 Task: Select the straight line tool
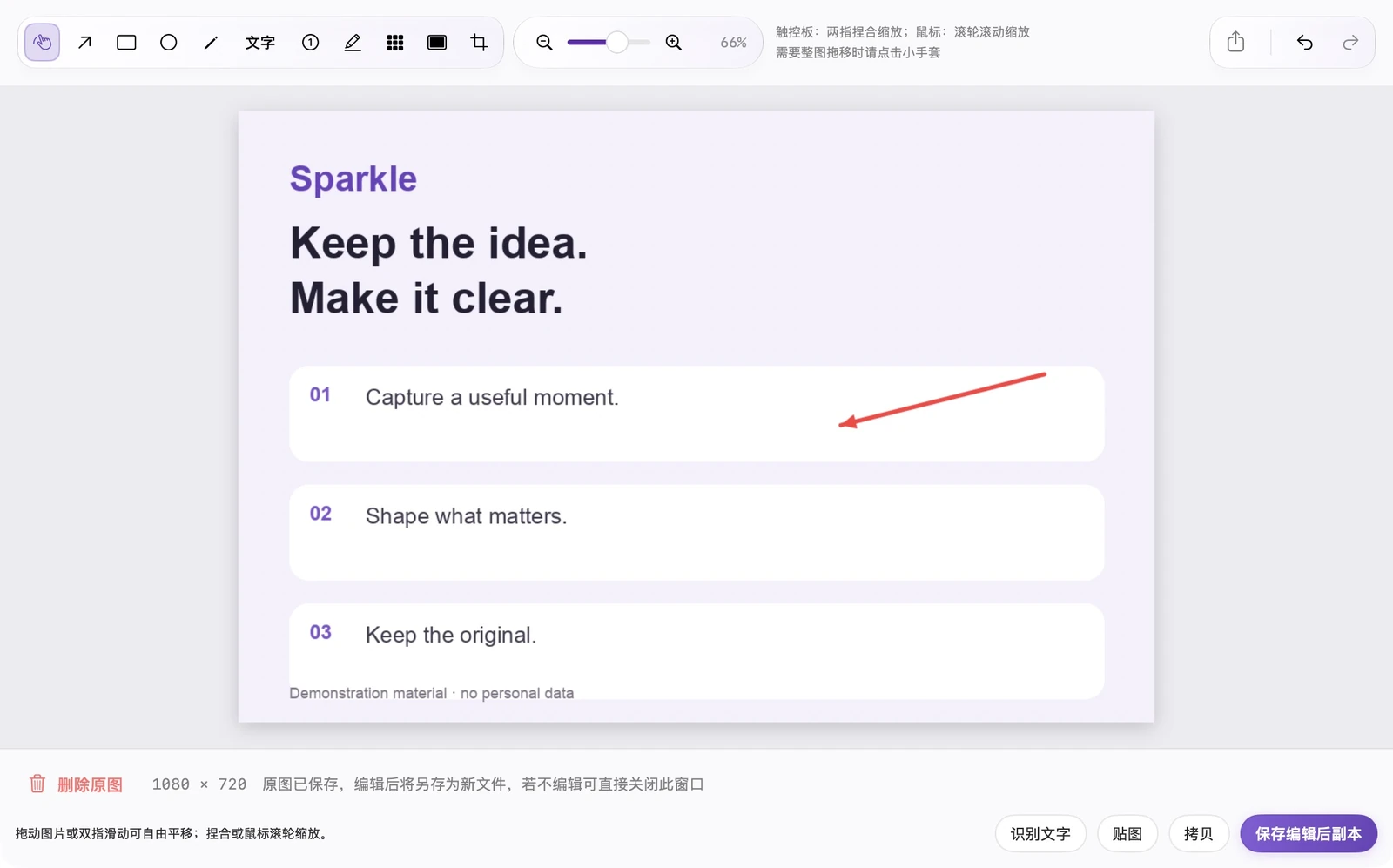coord(211,43)
